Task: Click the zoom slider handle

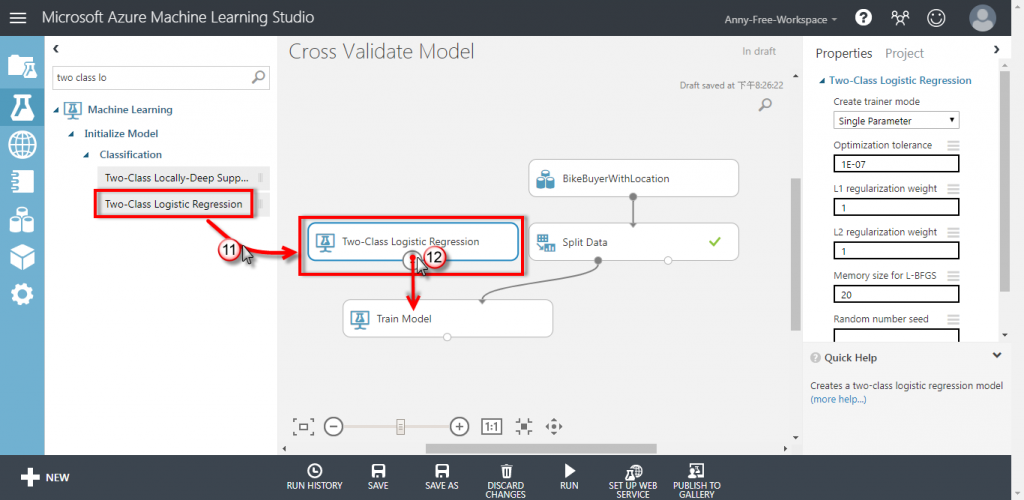Action: tap(401, 427)
